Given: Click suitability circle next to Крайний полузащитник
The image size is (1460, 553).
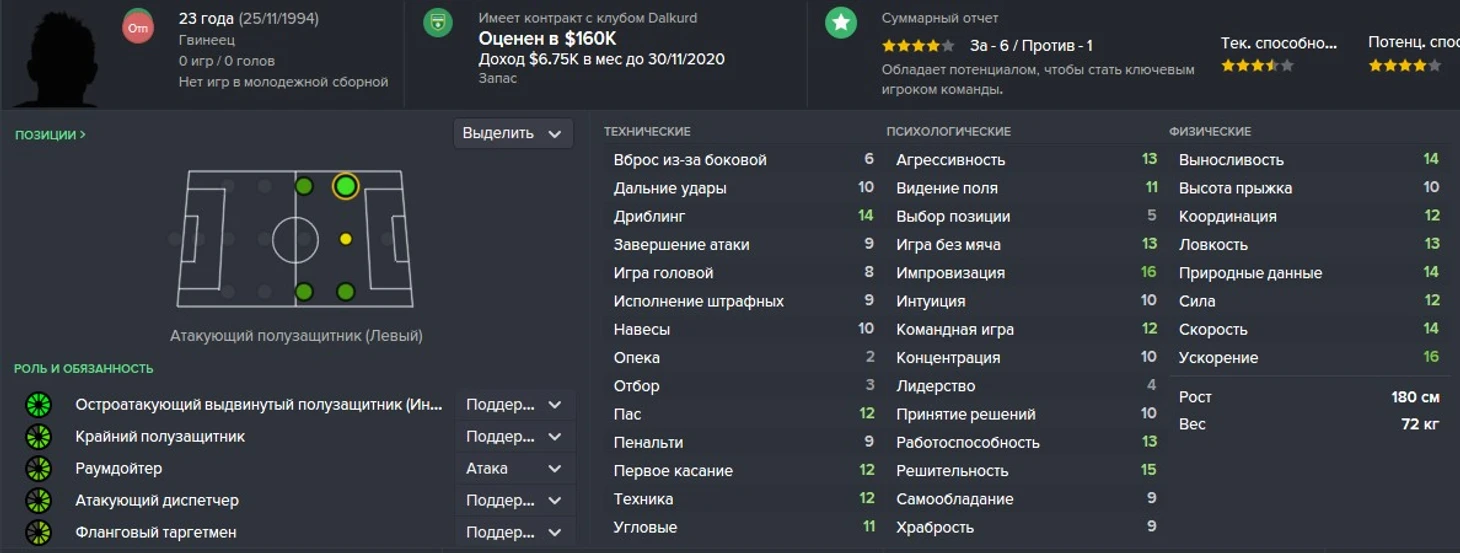Looking at the screenshot, I should click(38, 436).
